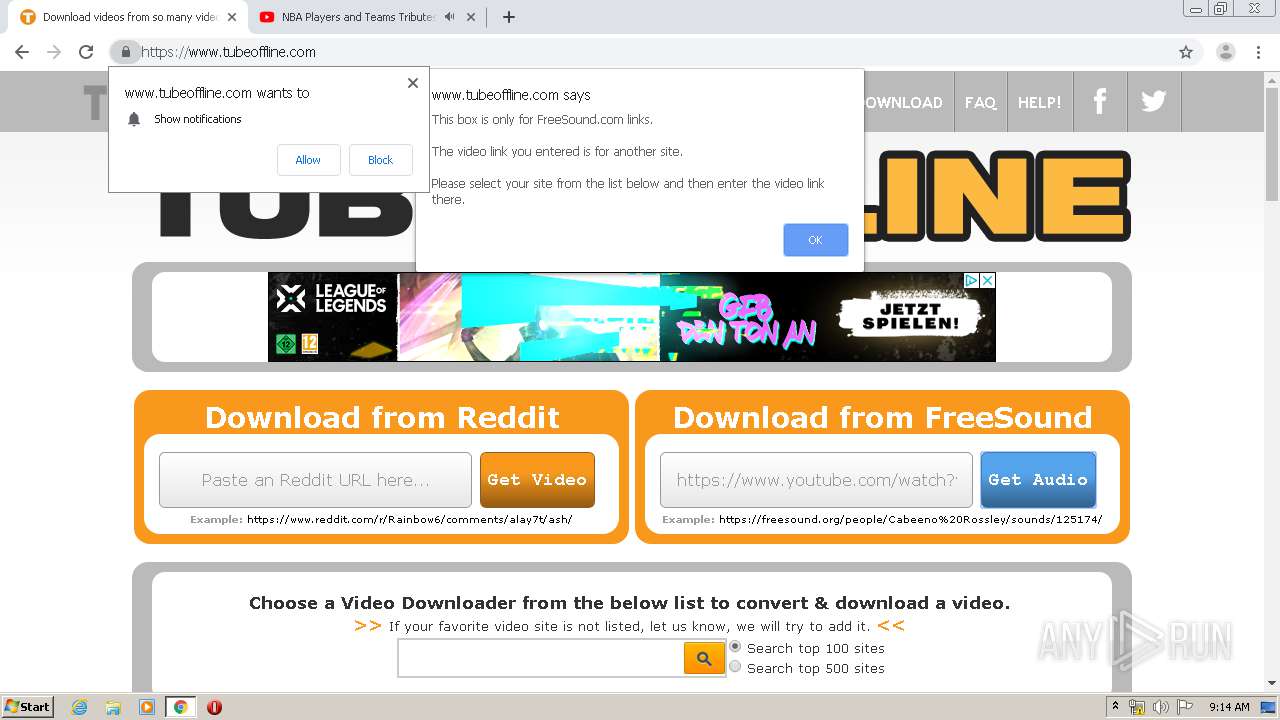Click the FreeSound example URL text
Screen dimensions: 1280x720
coord(910,520)
